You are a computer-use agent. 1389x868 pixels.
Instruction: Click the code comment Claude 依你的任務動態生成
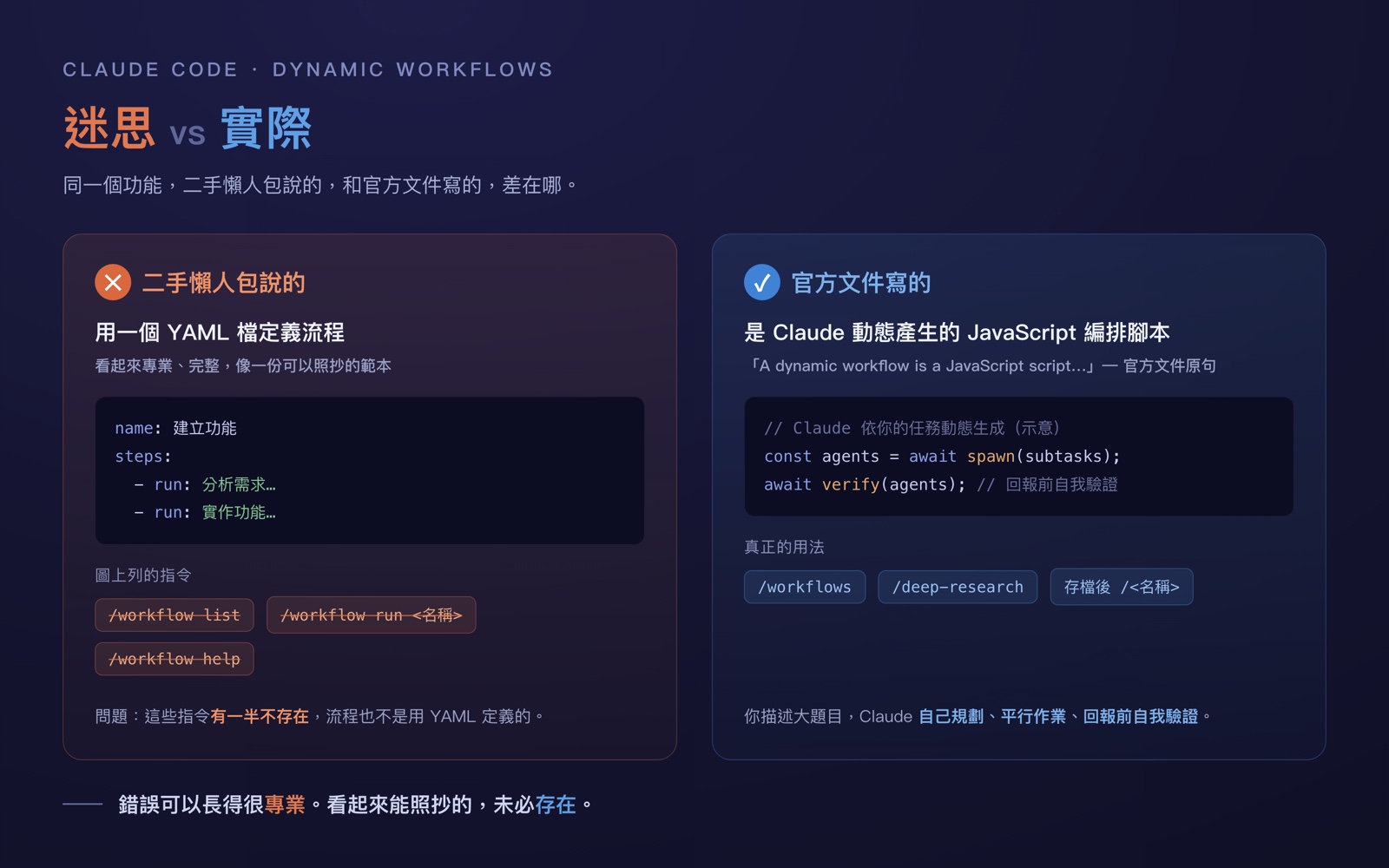point(912,428)
